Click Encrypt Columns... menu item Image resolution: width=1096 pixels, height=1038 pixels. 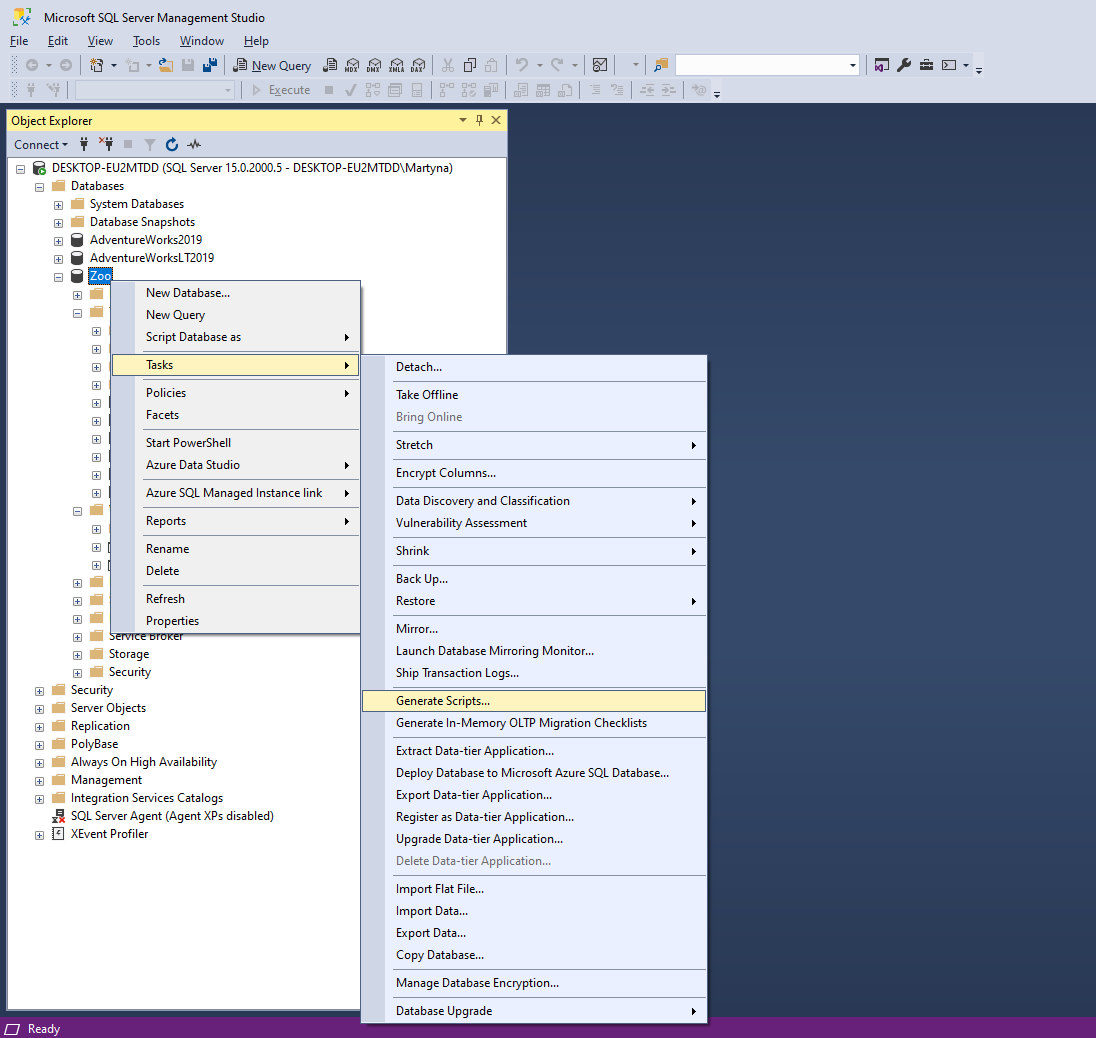(x=534, y=473)
